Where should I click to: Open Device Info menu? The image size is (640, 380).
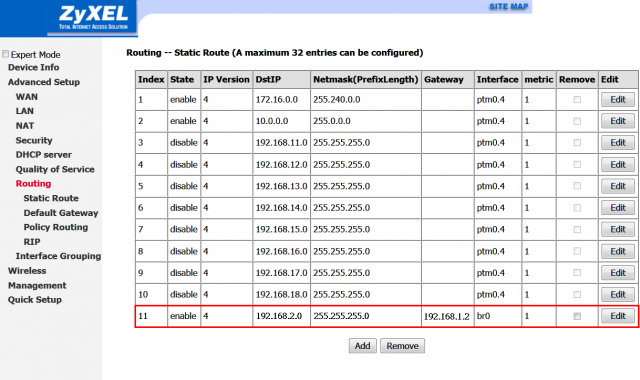(x=33, y=67)
